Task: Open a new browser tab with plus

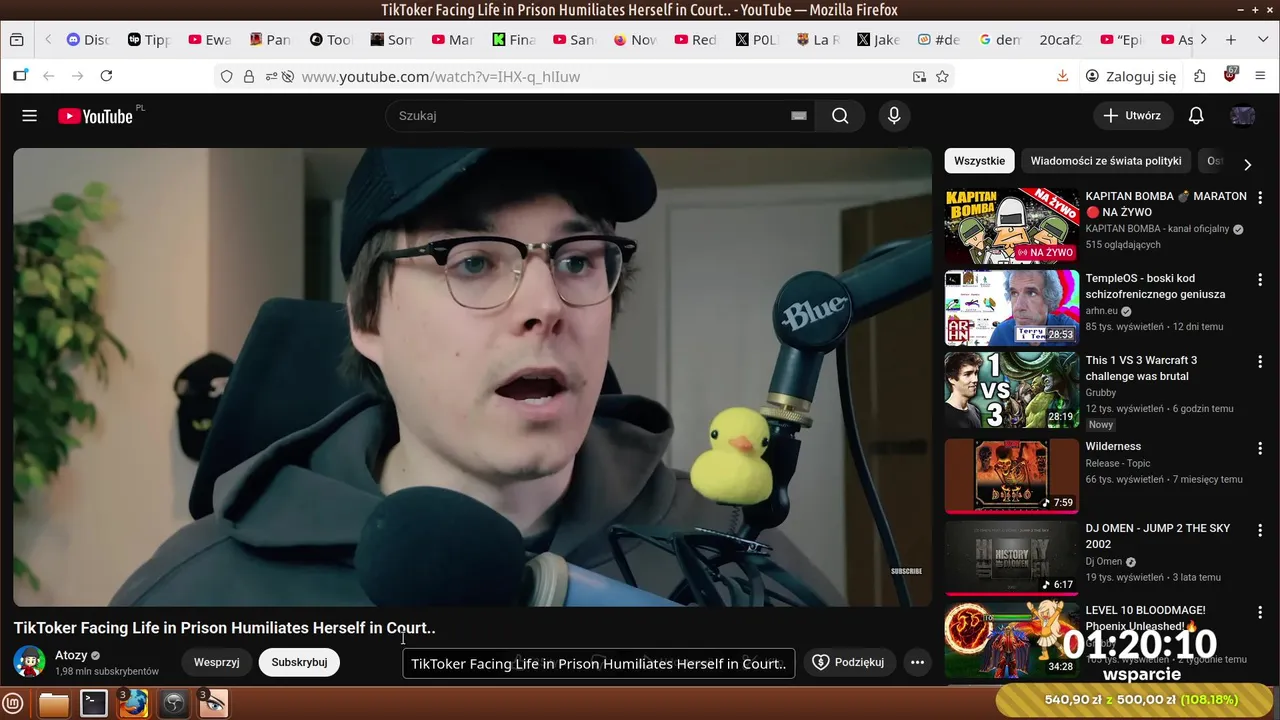Action: [1231, 40]
